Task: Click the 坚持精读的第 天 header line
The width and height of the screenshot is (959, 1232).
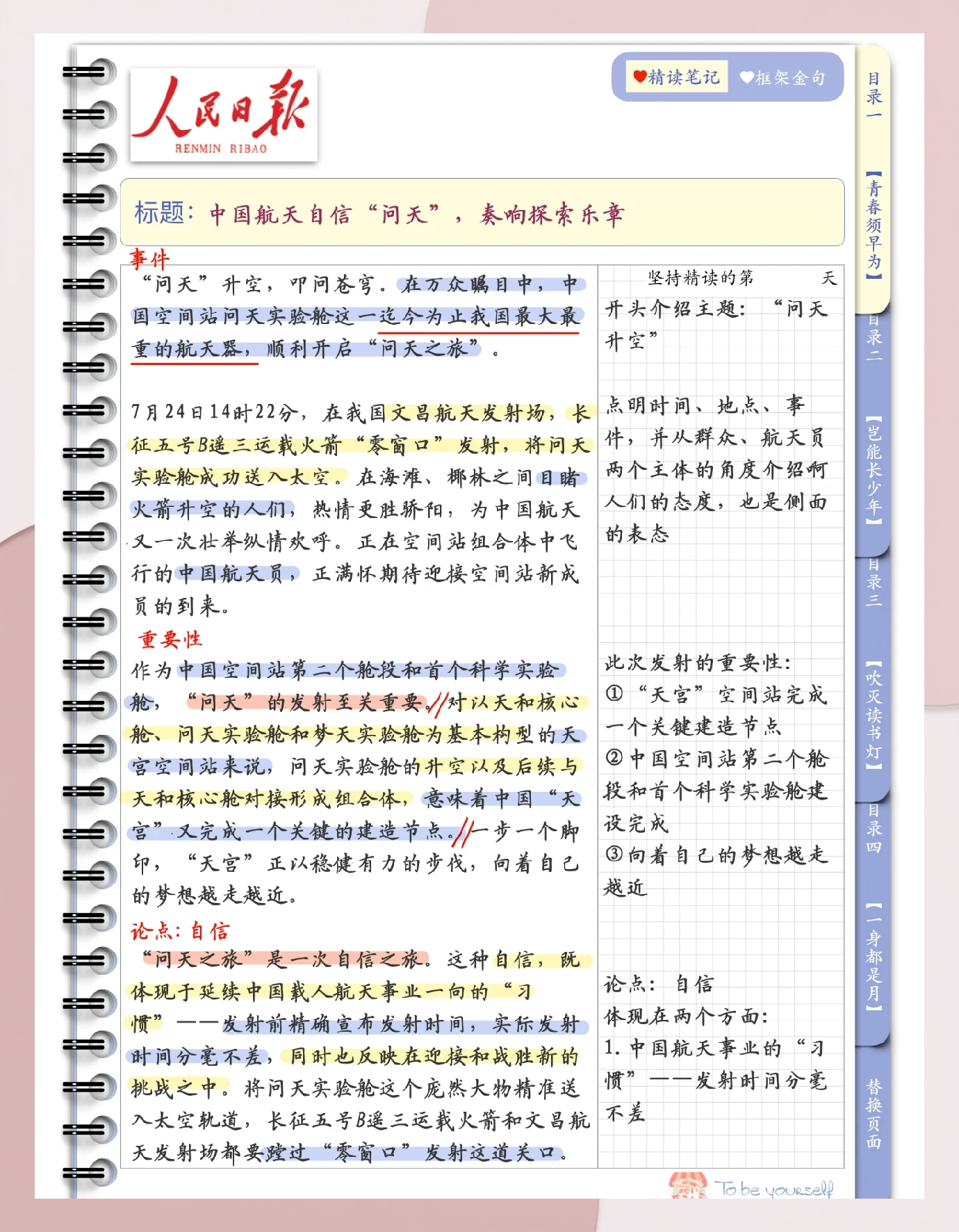Action: coord(742,278)
